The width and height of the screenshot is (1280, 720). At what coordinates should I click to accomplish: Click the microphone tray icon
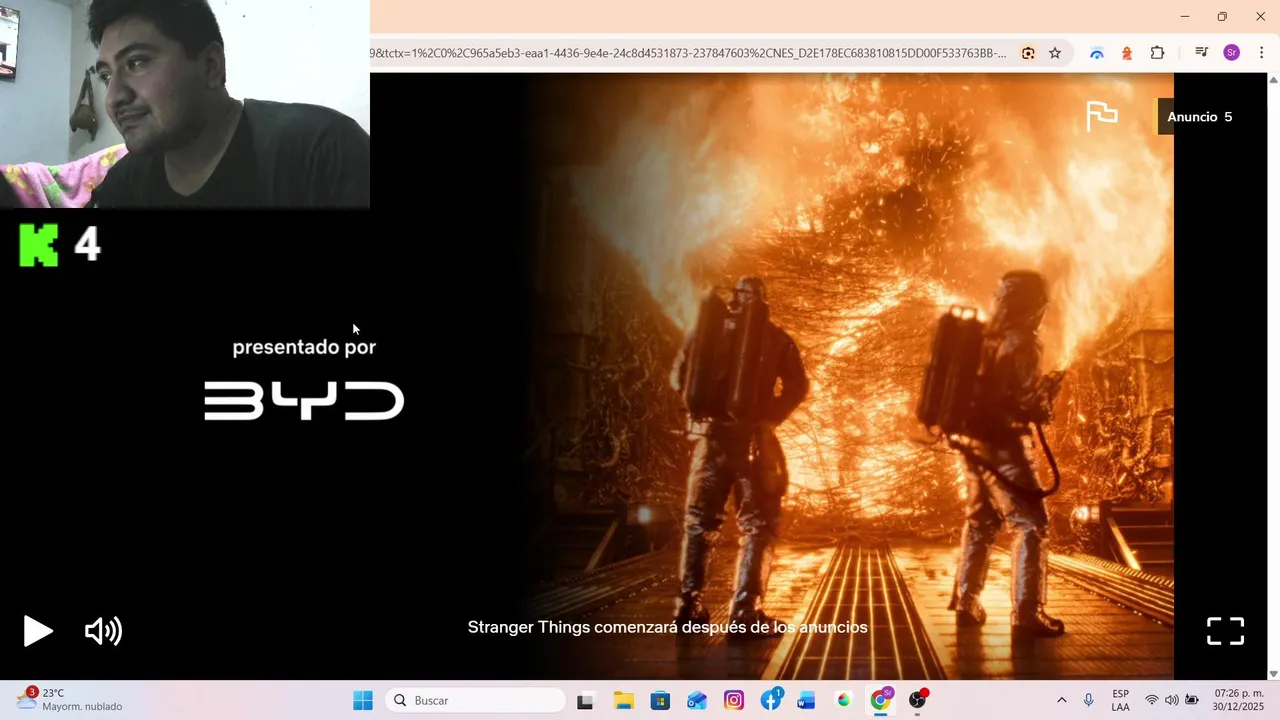coord(1089,700)
